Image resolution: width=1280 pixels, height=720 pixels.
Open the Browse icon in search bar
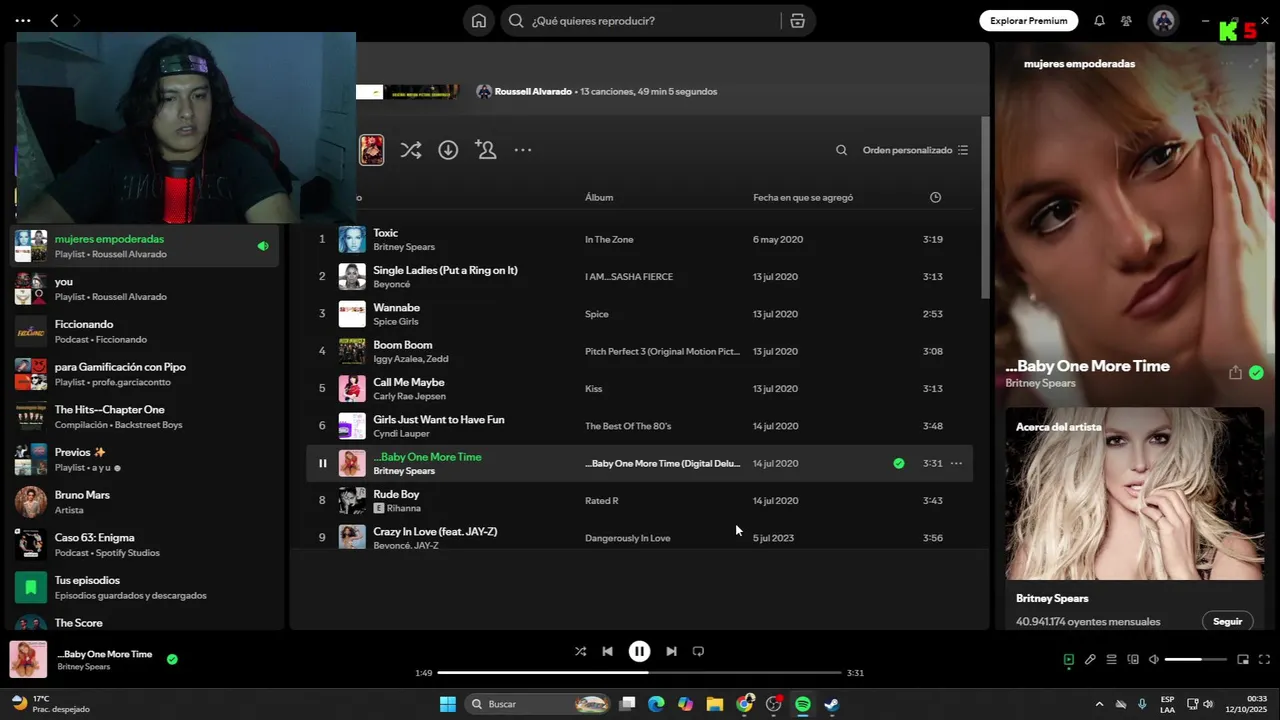coord(797,21)
